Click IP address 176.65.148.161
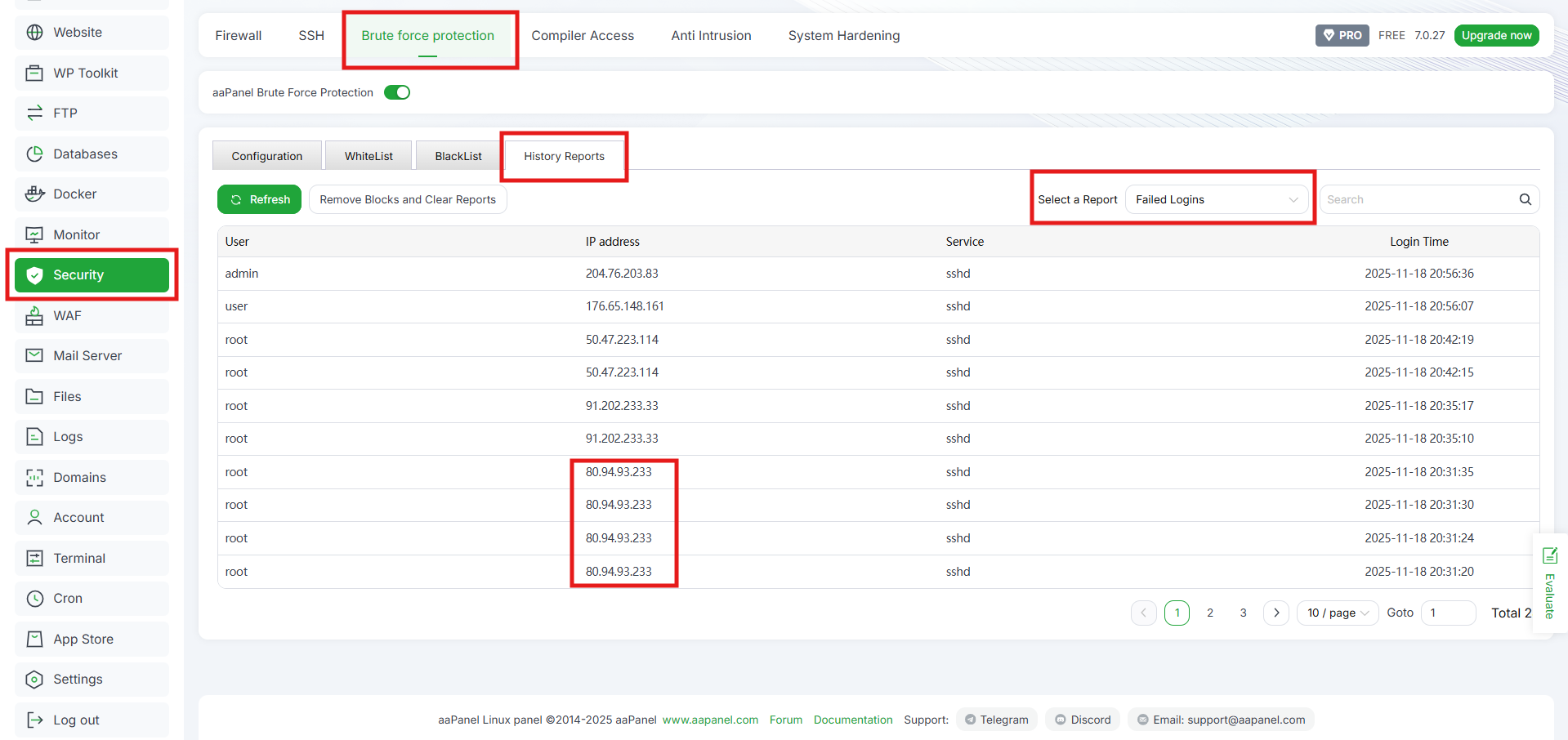The height and width of the screenshot is (740, 1568). point(625,306)
